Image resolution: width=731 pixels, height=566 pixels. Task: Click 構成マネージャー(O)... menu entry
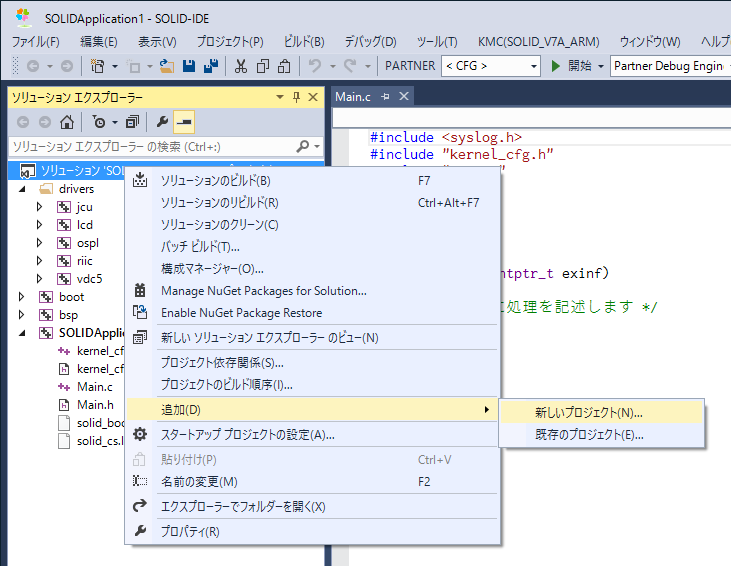(212, 269)
